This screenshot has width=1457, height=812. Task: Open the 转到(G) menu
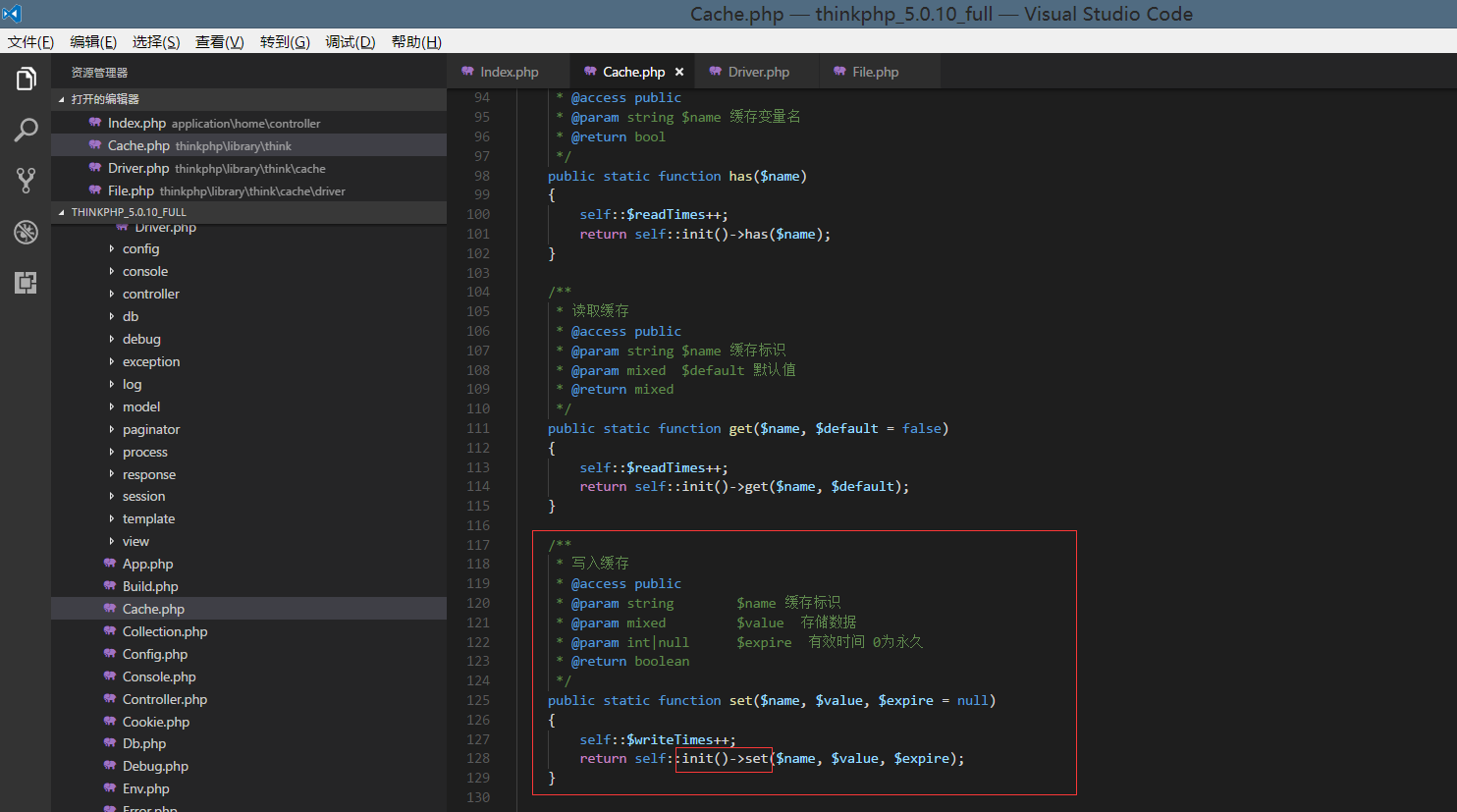point(285,41)
